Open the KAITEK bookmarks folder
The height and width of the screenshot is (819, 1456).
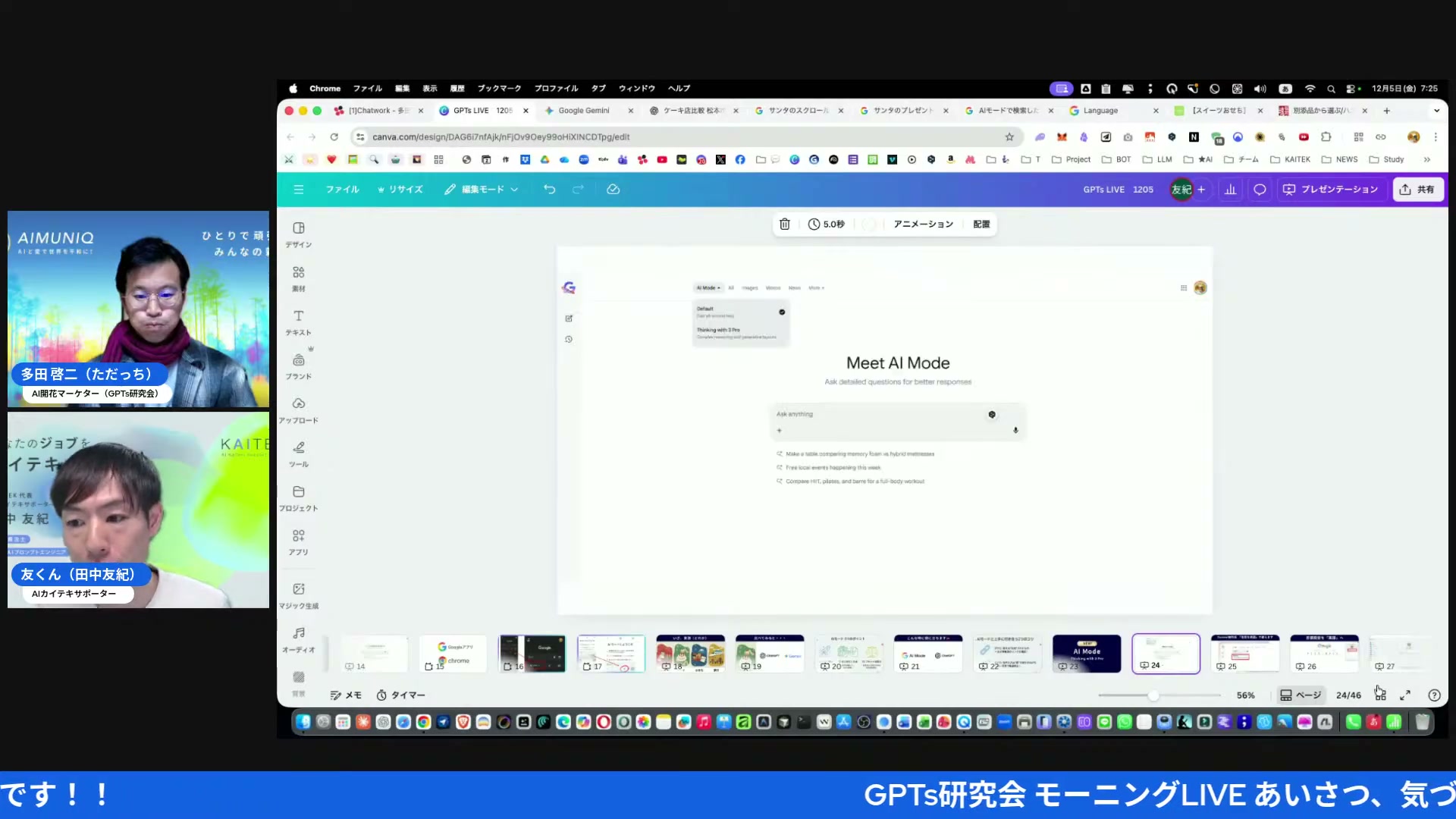tap(1290, 160)
